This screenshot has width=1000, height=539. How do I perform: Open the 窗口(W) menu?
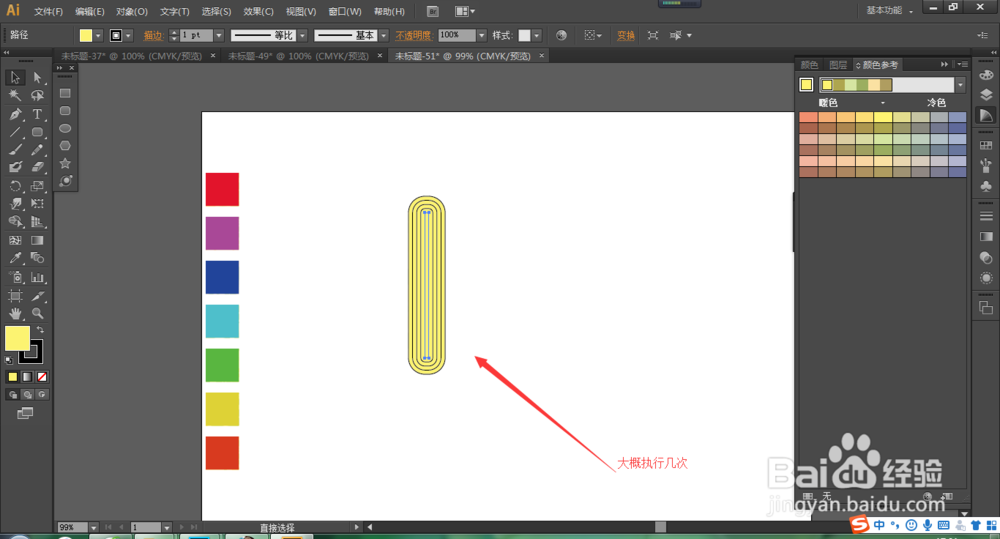click(x=345, y=11)
